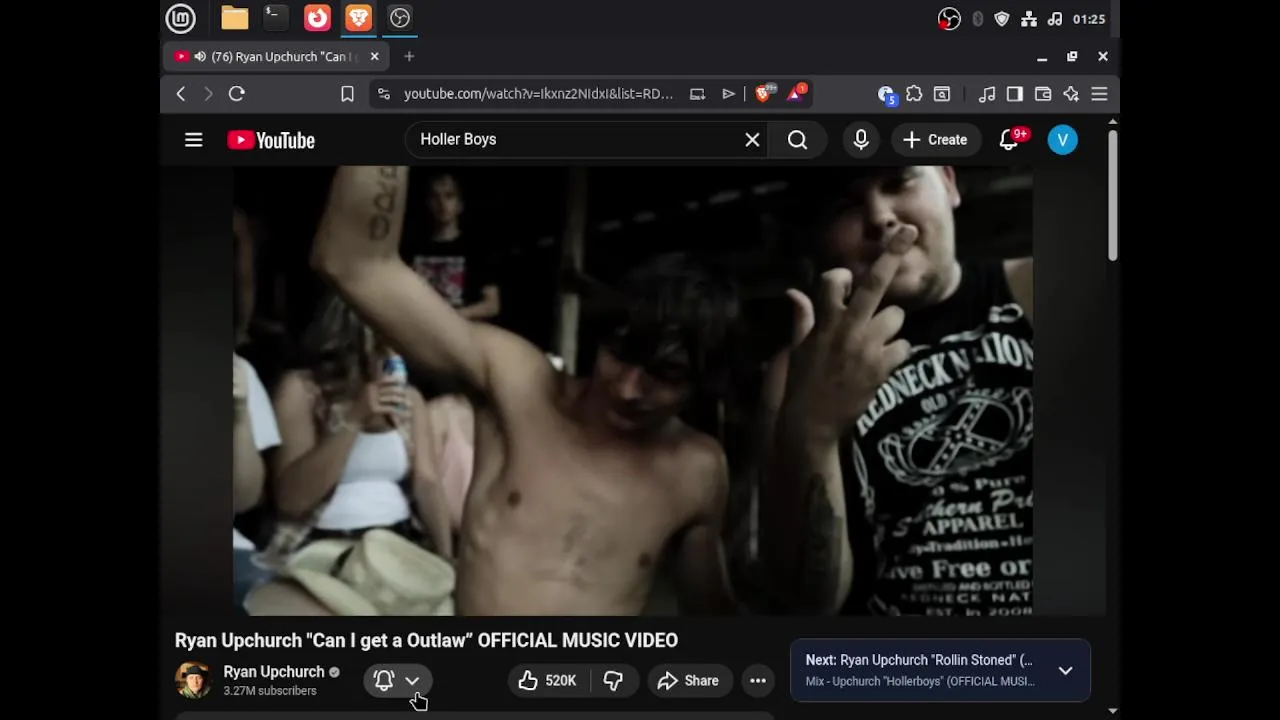Open the Extensions puzzle icon

pyautogui.click(x=914, y=94)
